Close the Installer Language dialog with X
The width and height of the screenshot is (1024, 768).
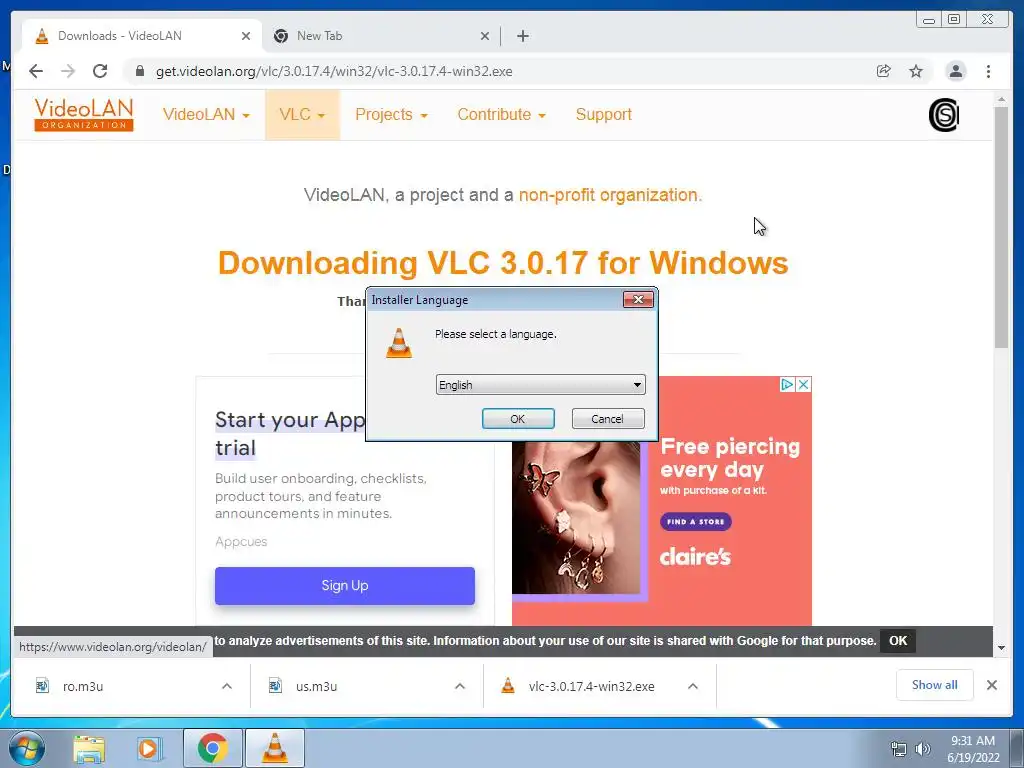tap(638, 299)
